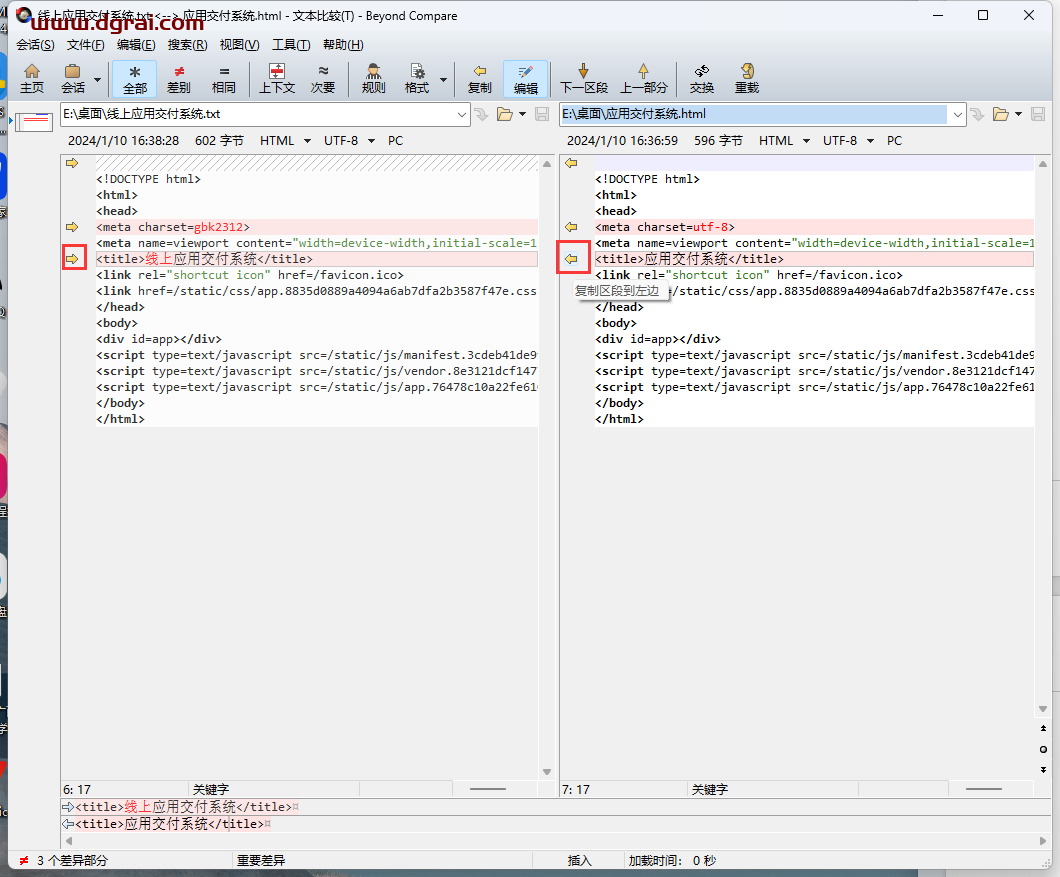The image size is (1060, 877).
Task: Click the right save file icon
Action: pos(1038,114)
